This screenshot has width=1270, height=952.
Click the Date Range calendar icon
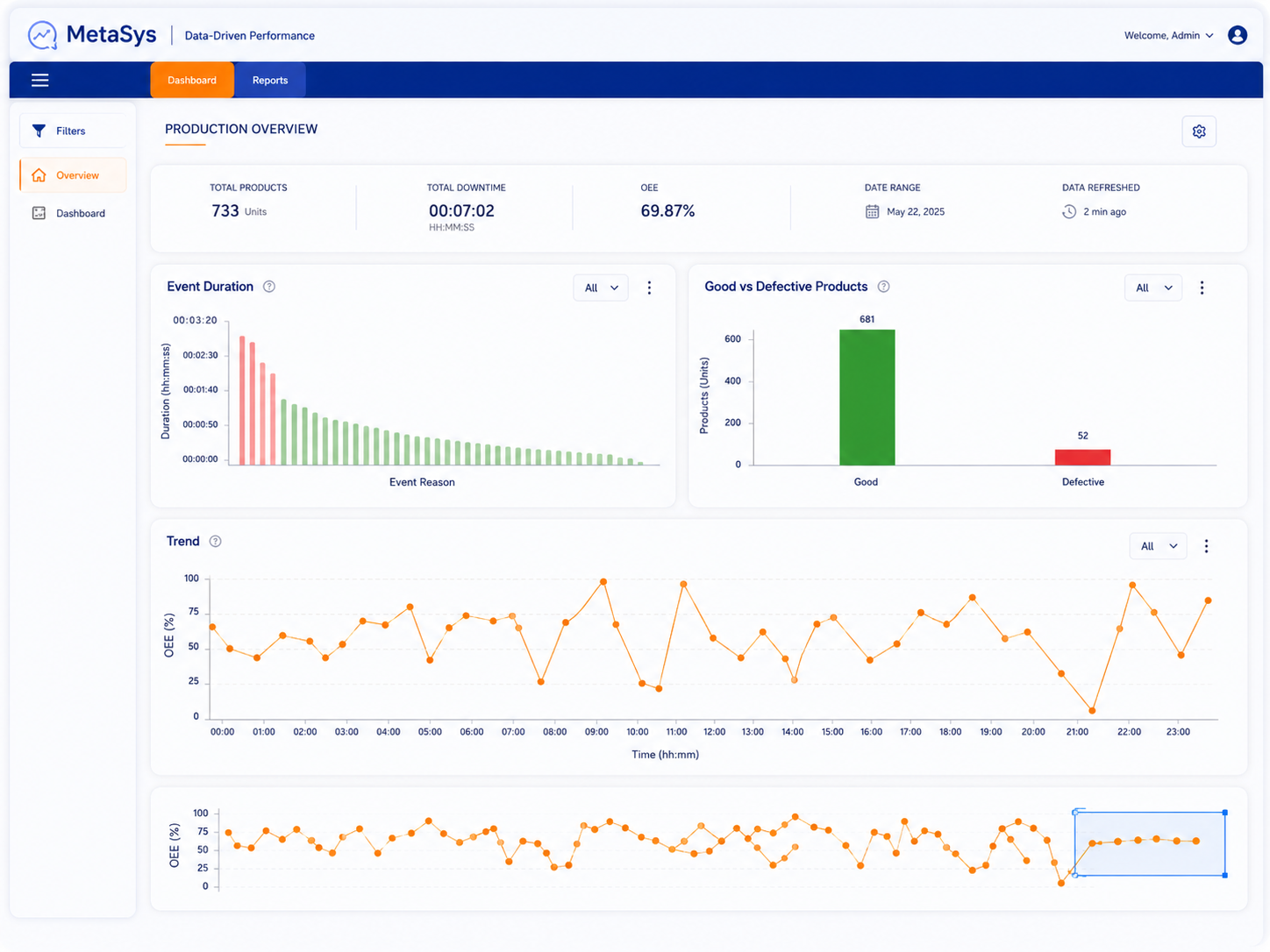click(872, 211)
